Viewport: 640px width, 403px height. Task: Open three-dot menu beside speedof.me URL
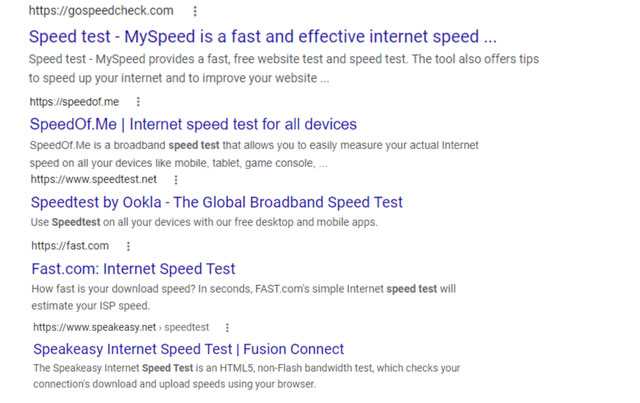click(138, 102)
